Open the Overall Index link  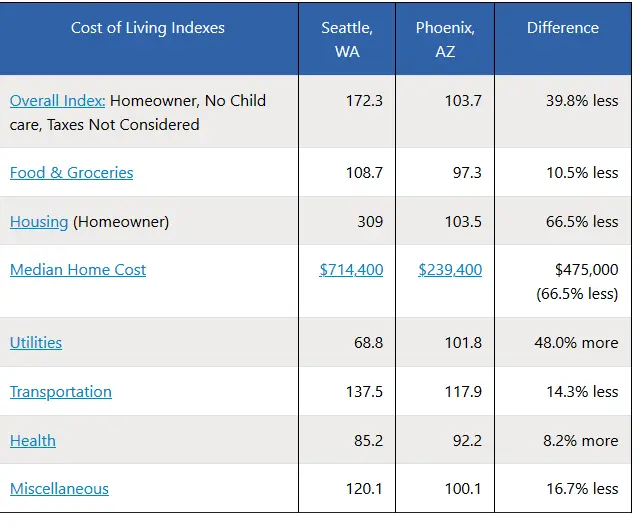coord(57,101)
